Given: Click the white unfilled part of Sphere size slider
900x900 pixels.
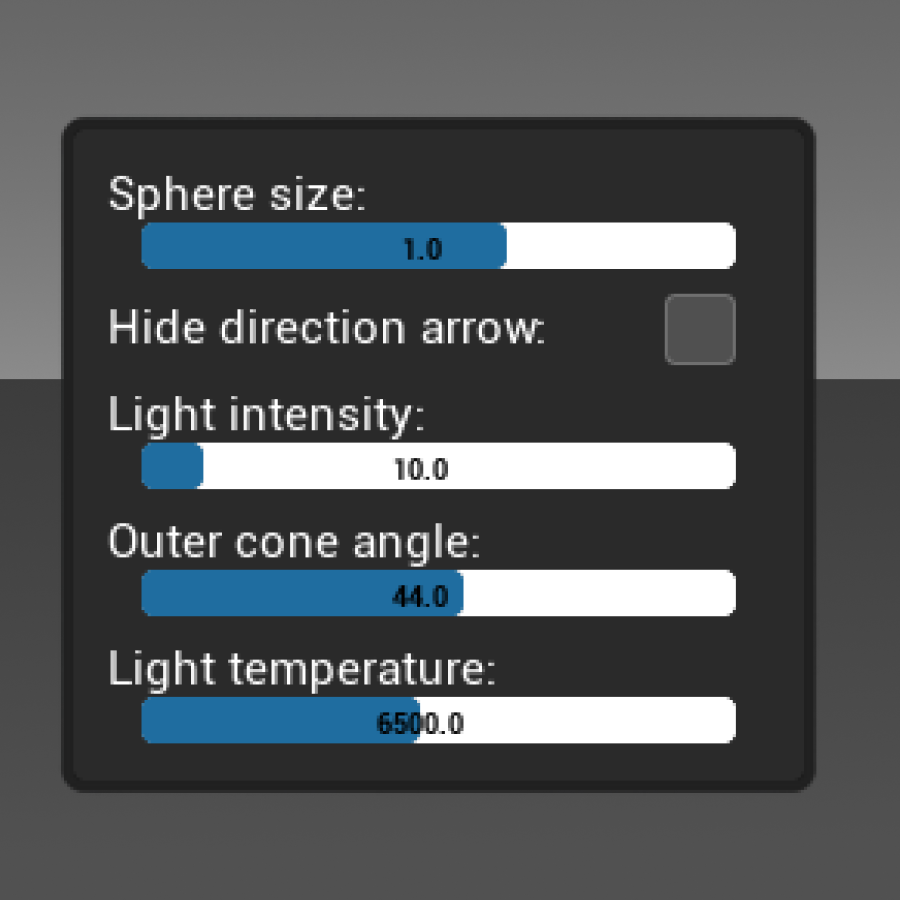Looking at the screenshot, I should 620,247.
